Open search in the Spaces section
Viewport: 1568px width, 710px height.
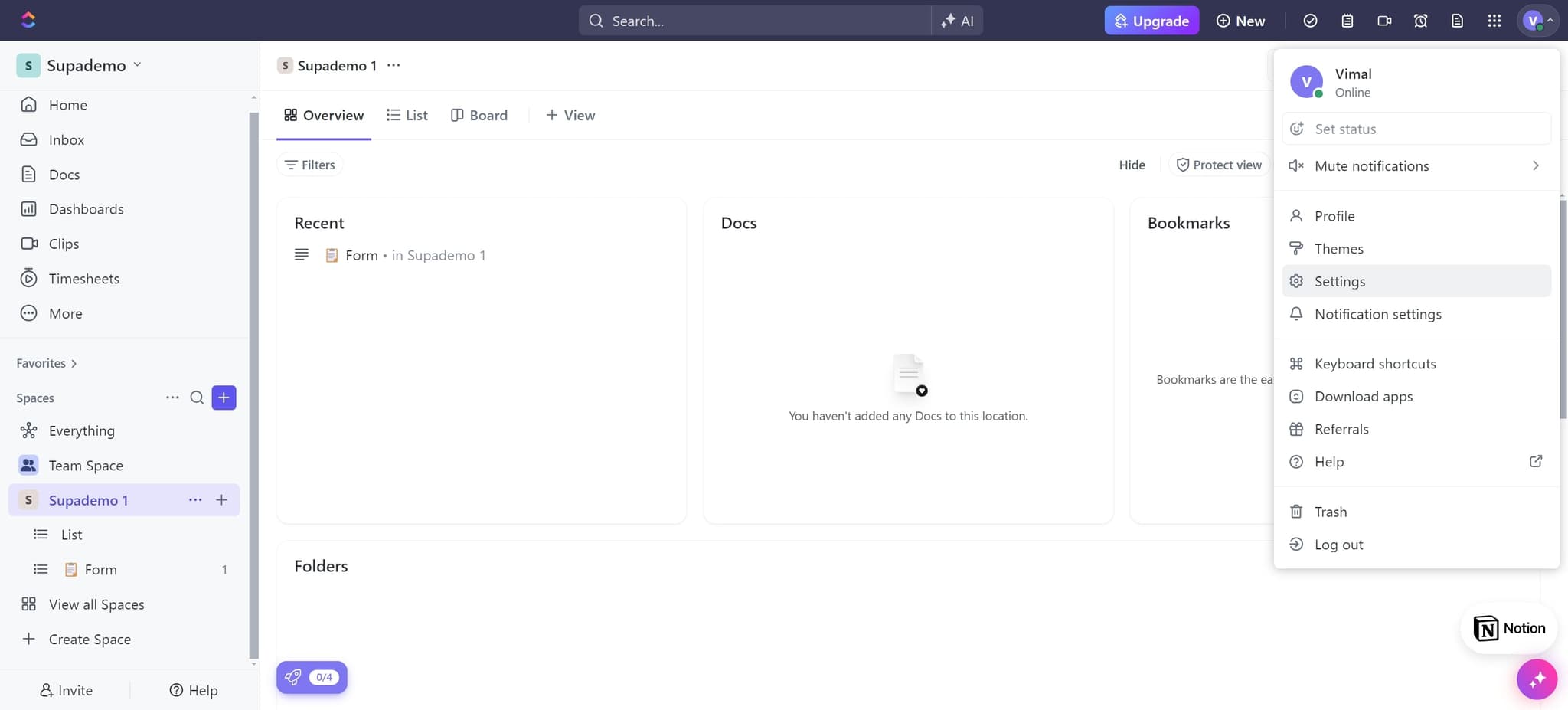point(197,398)
